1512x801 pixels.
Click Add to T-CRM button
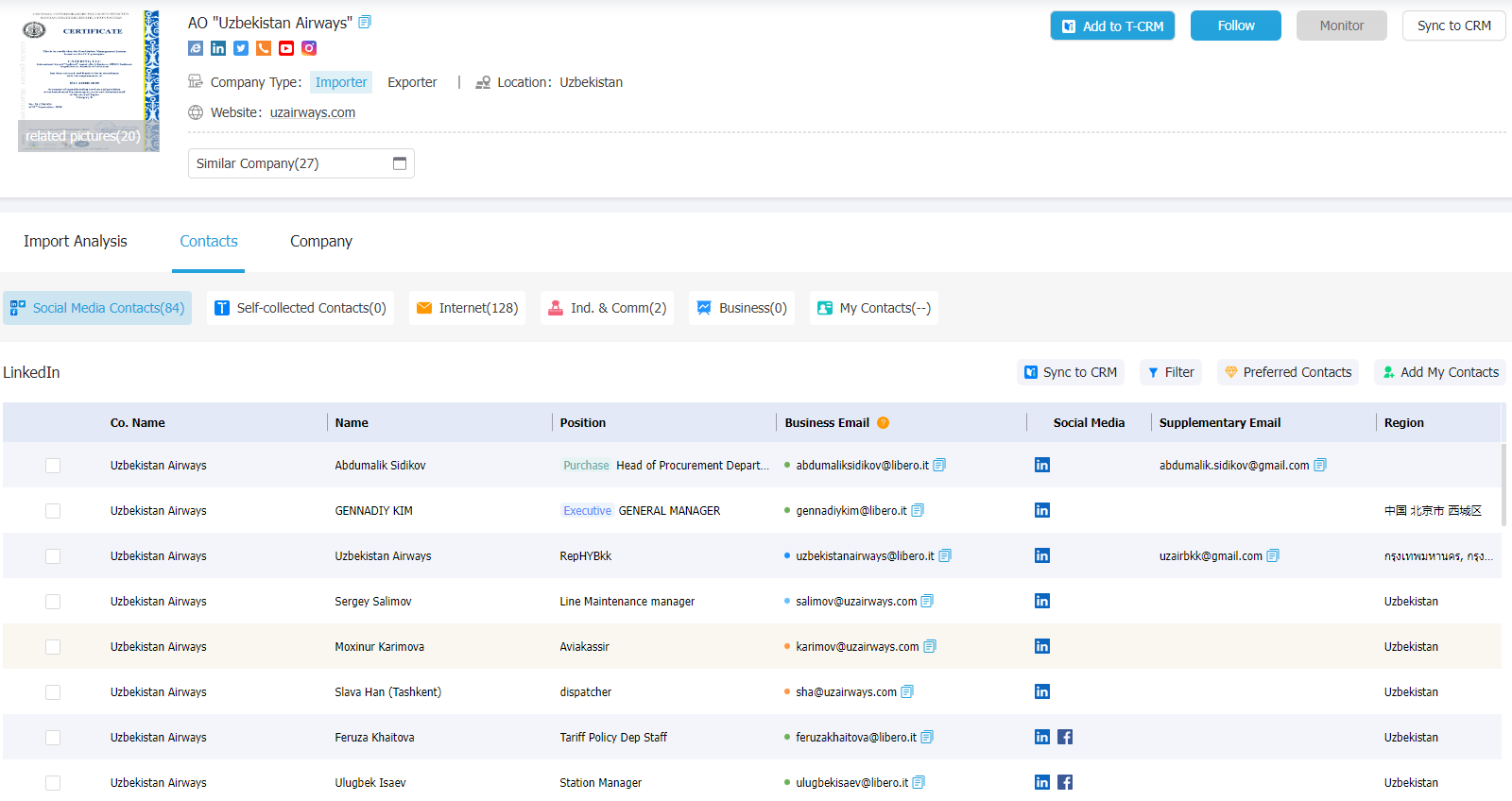pyautogui.click(x=1112, y=26)
